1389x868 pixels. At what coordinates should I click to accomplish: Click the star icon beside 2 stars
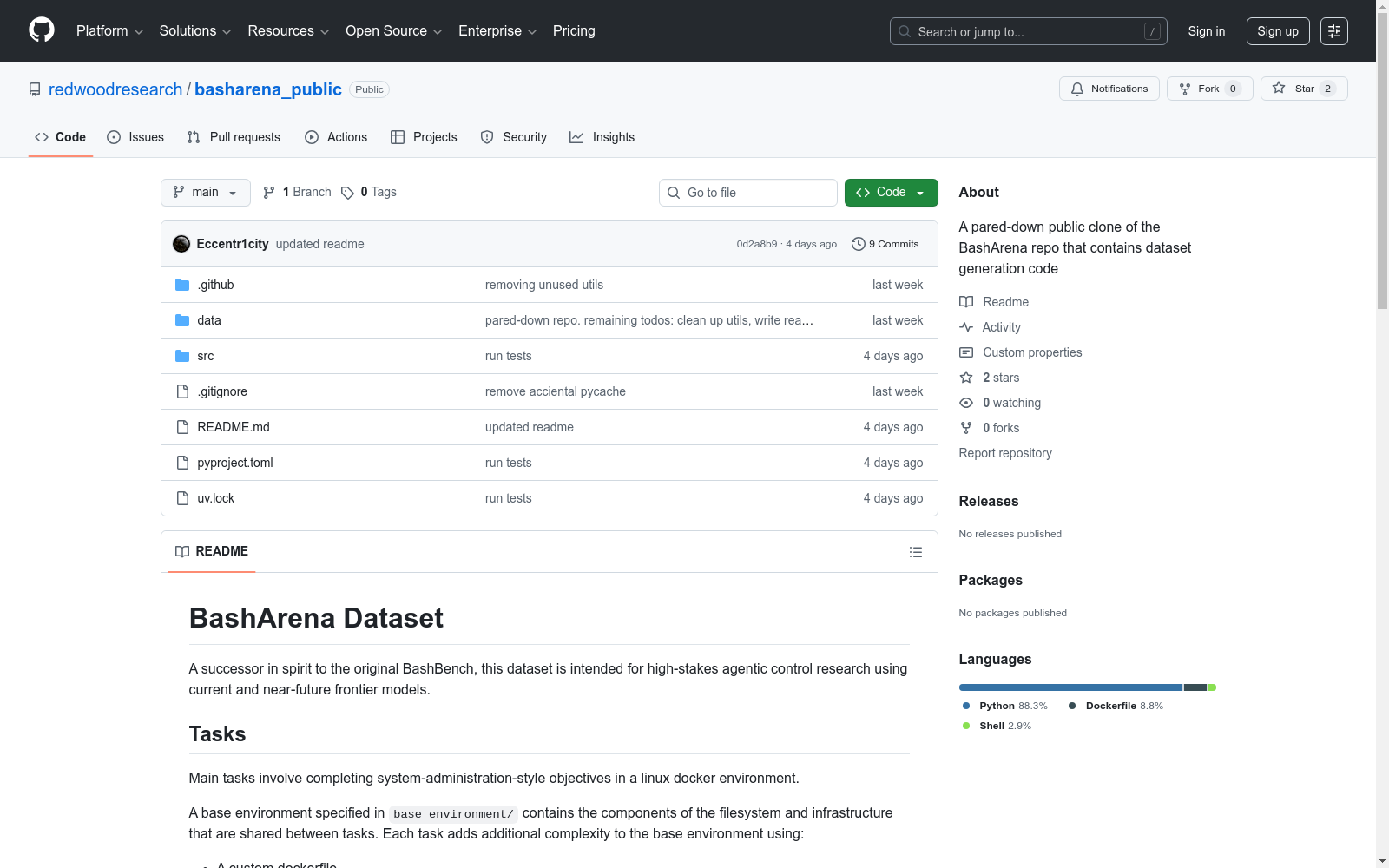pyautogui.click(x=966, y=378)
